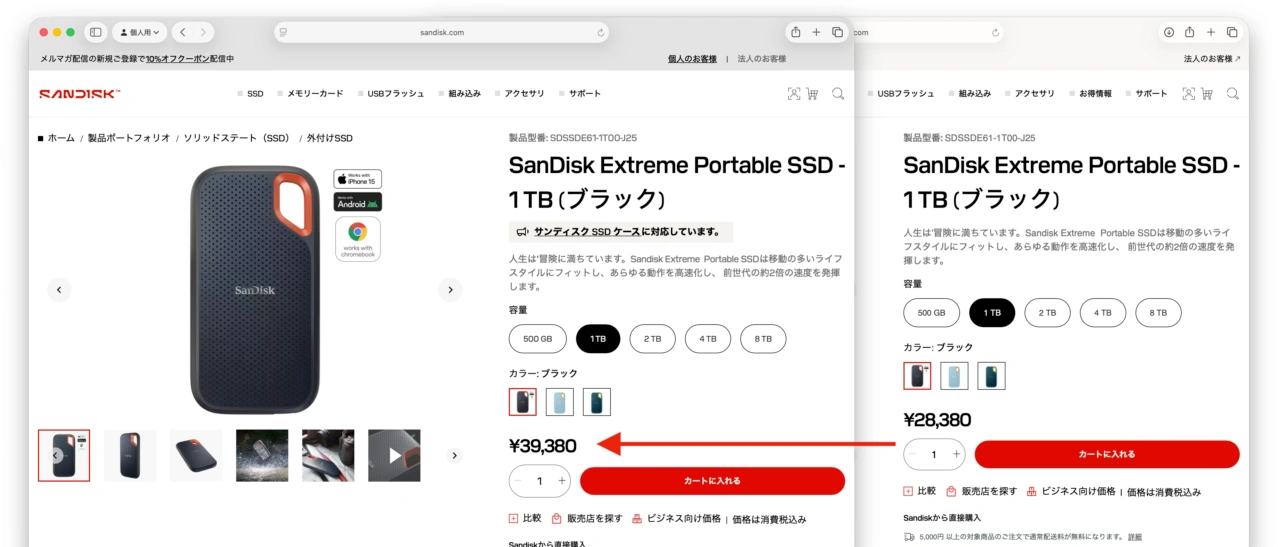Open site search in rear window header
The image size is (1280, 547).
(1232, 93)
